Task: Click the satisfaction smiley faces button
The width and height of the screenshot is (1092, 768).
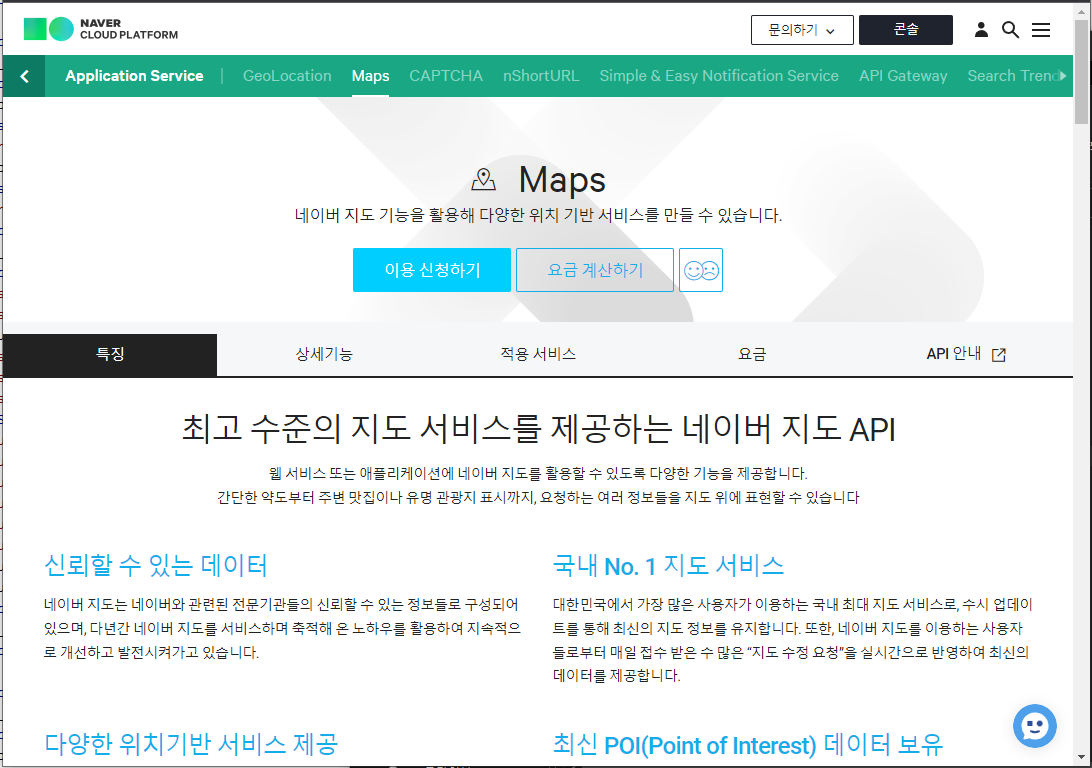Action: click(701, 270)
